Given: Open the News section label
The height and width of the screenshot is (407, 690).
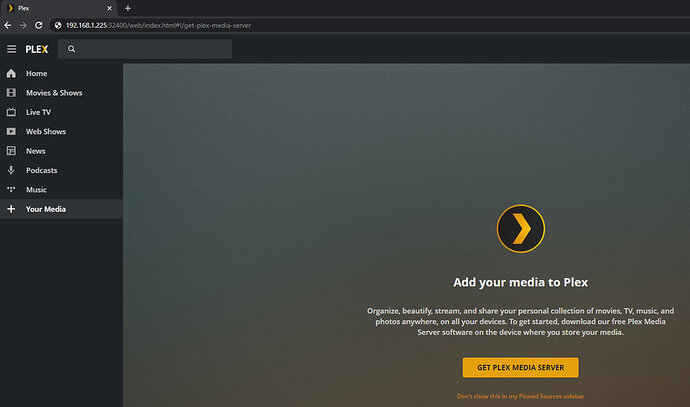Looking at the screenshot, I should coord(36,151).
